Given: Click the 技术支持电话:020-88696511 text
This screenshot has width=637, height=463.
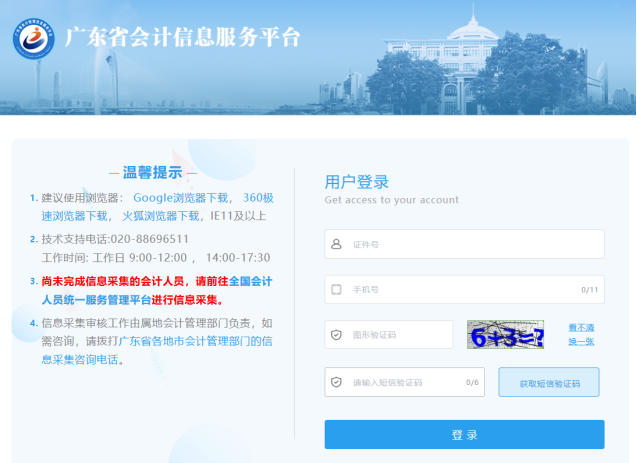Looking at the screenshot, I should coord(115,239).
